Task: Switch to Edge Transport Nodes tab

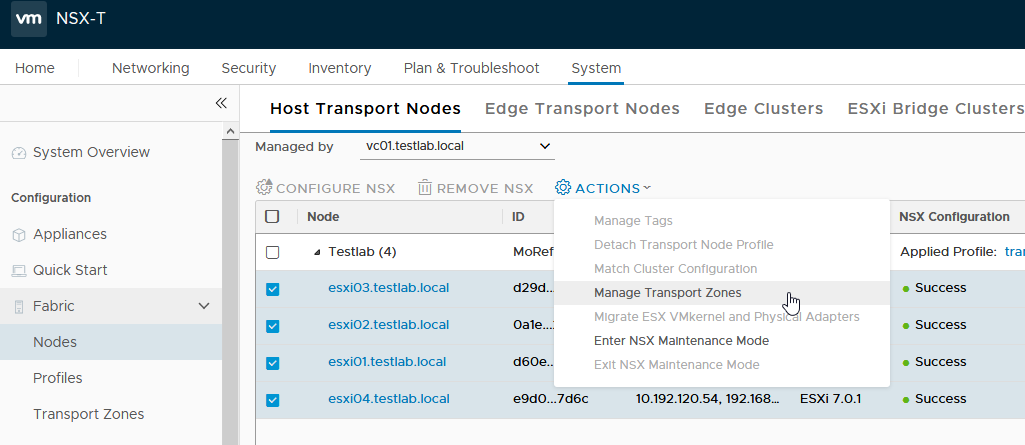Action: [582, 108]
